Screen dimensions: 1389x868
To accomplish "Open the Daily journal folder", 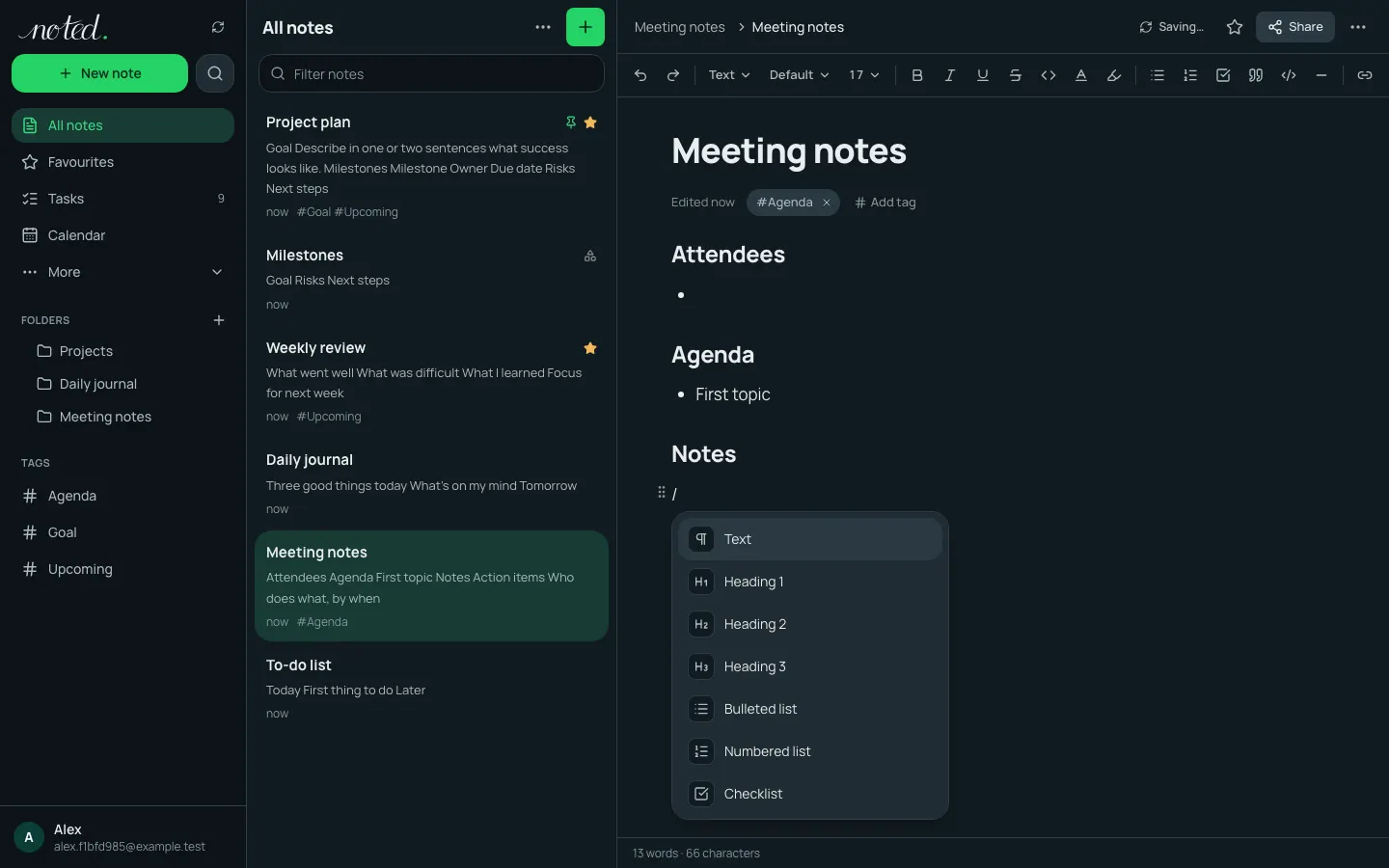I will [123, 384].
